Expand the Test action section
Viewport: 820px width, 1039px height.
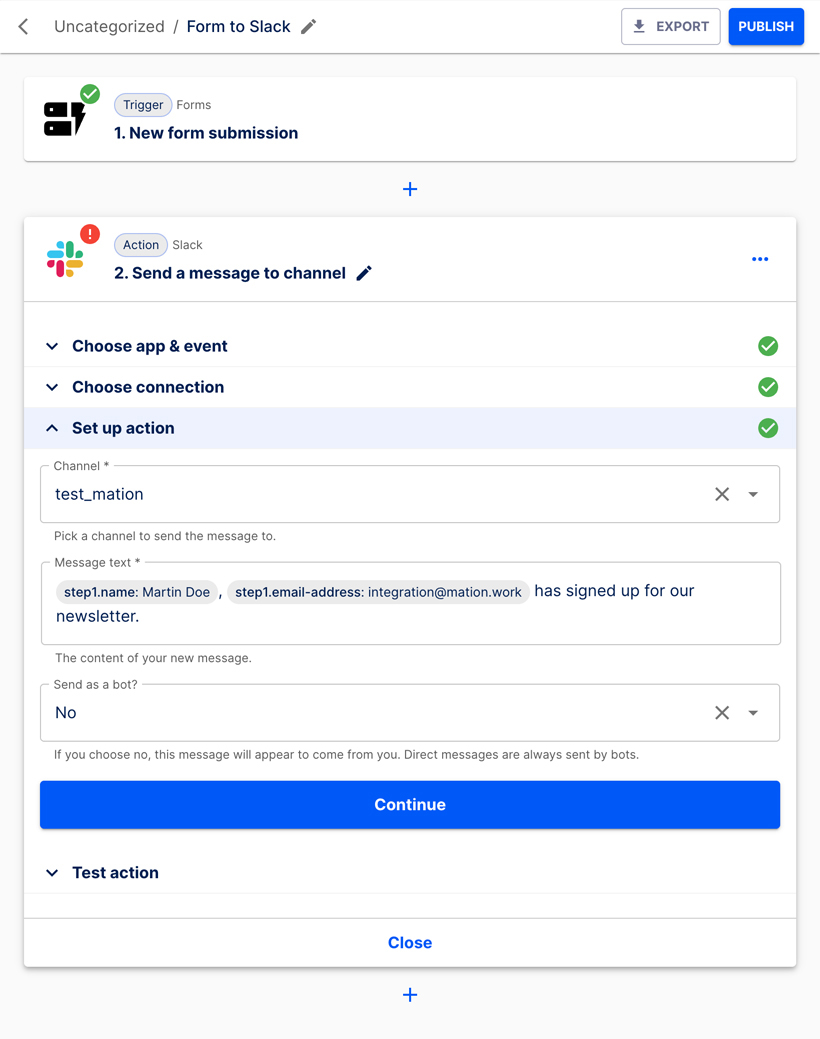point(115,873)
